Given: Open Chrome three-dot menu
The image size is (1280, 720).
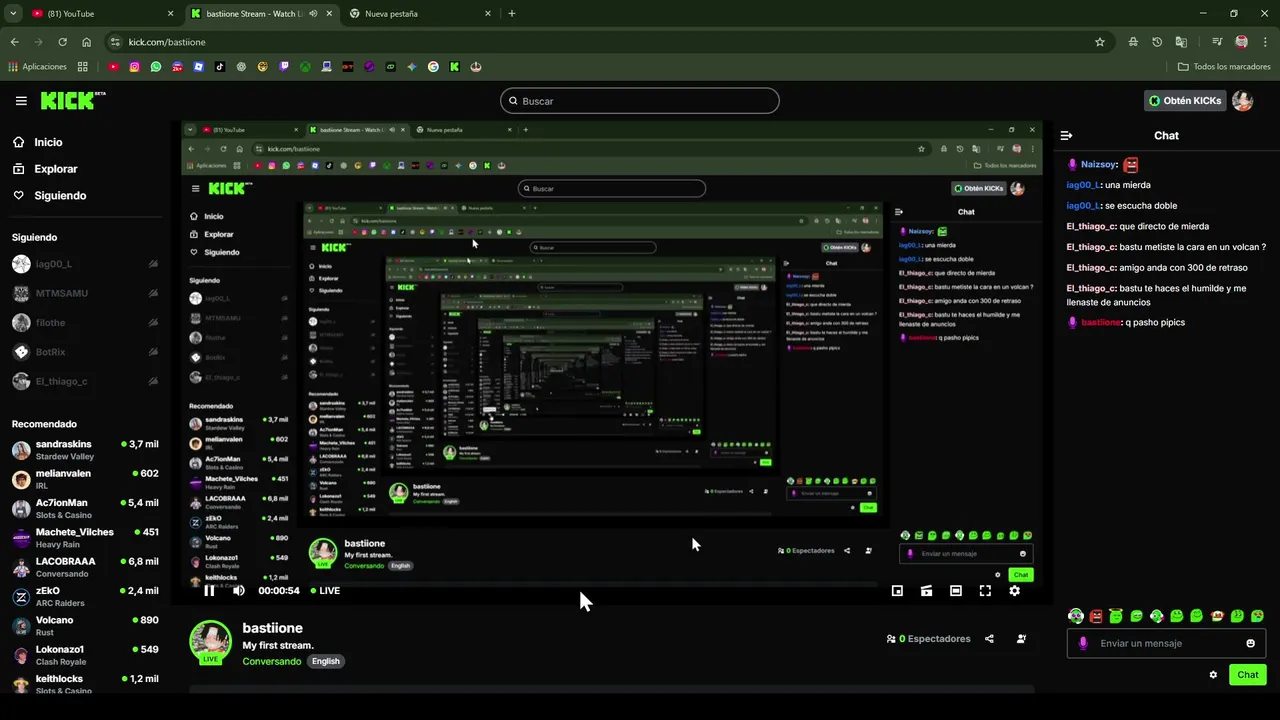Looking at the screenshot, I should point(1265,42).
